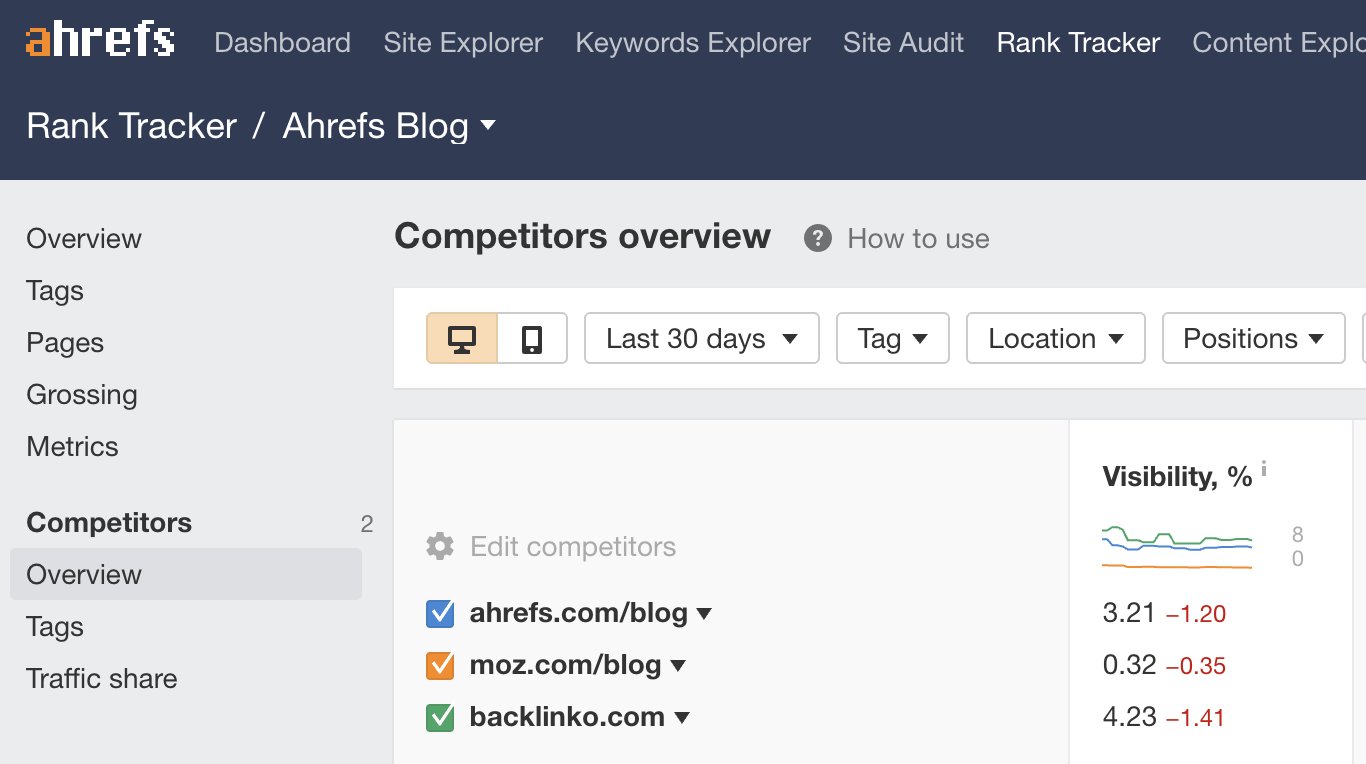Click the How to use help icon
The image size is (1366, 764).
818,239
